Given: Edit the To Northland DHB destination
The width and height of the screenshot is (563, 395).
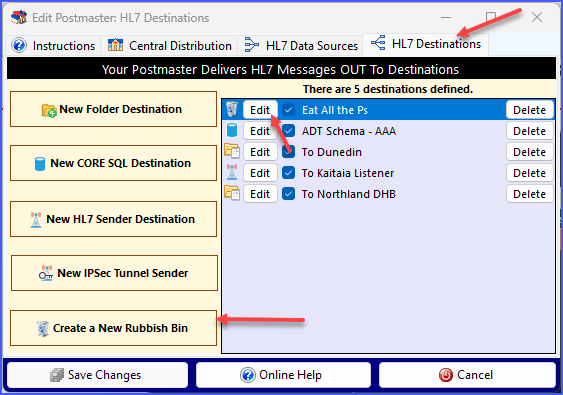Looking at the screenshot, I should pyautogui.click(x=260, y=194).
